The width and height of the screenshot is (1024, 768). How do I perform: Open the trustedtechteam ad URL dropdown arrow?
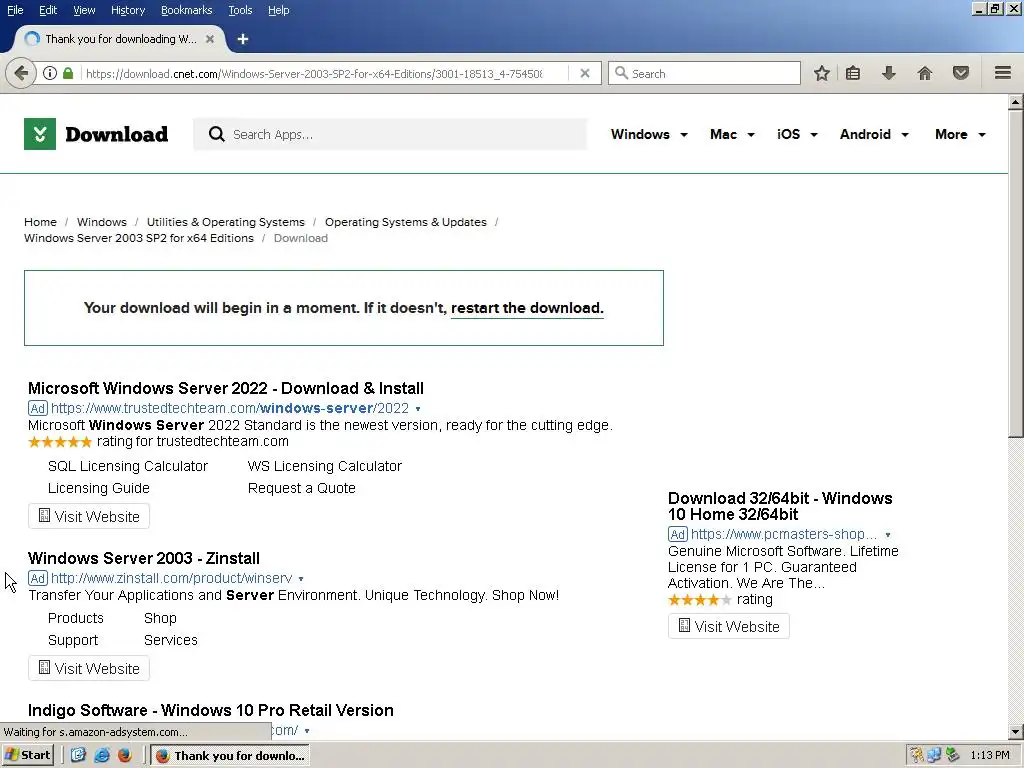pos(418,409)
